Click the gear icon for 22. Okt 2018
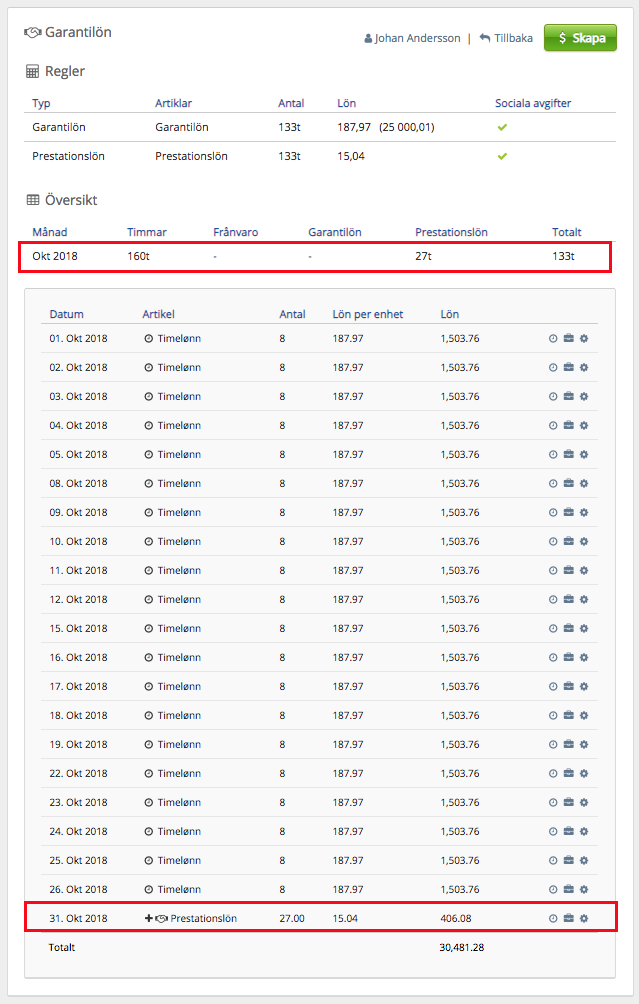639x1004 pixels. pos(584,774)
